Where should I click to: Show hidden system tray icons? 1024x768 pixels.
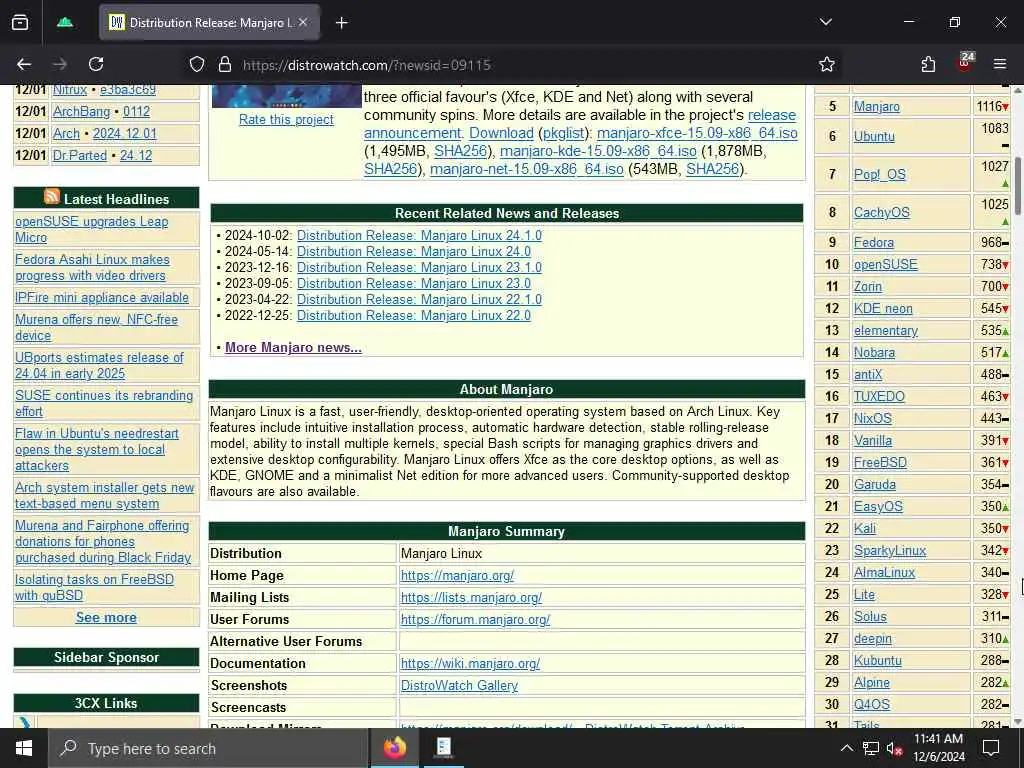coord(846,748)
